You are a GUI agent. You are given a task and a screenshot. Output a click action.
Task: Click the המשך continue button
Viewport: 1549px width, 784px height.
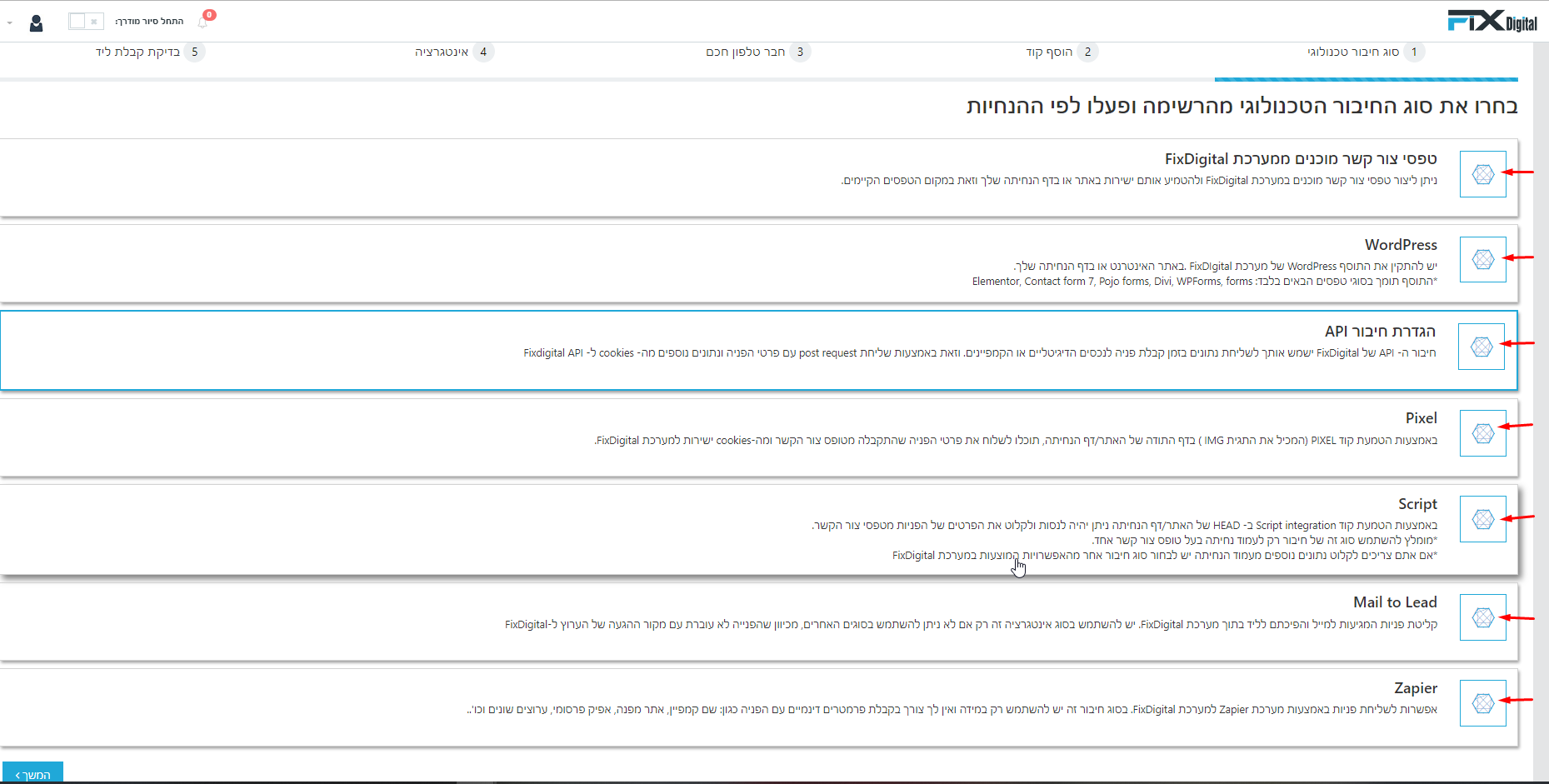pyautogui.click(x=32, y=774)
